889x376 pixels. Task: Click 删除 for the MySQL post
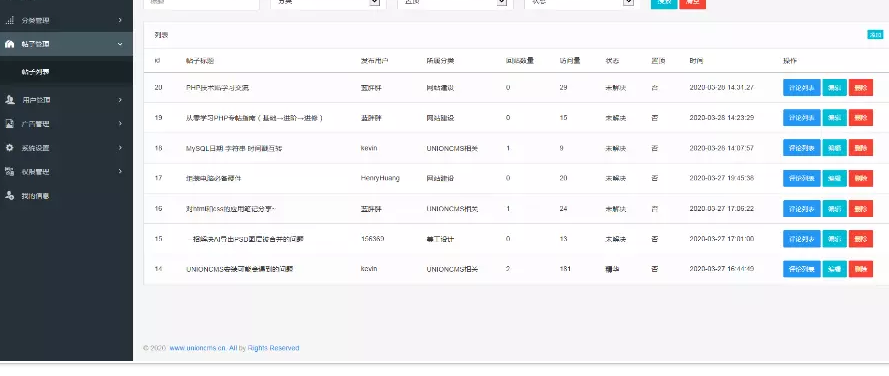point(860,147)
